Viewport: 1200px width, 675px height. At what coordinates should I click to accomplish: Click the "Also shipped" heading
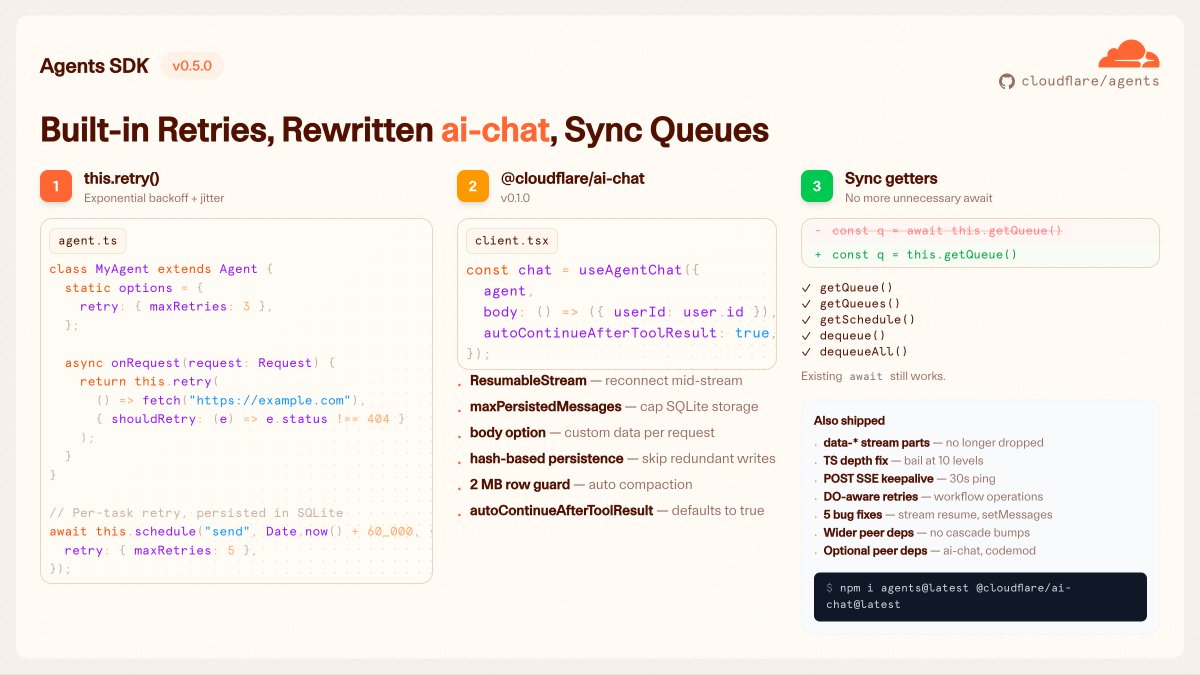tap(849, 421)
